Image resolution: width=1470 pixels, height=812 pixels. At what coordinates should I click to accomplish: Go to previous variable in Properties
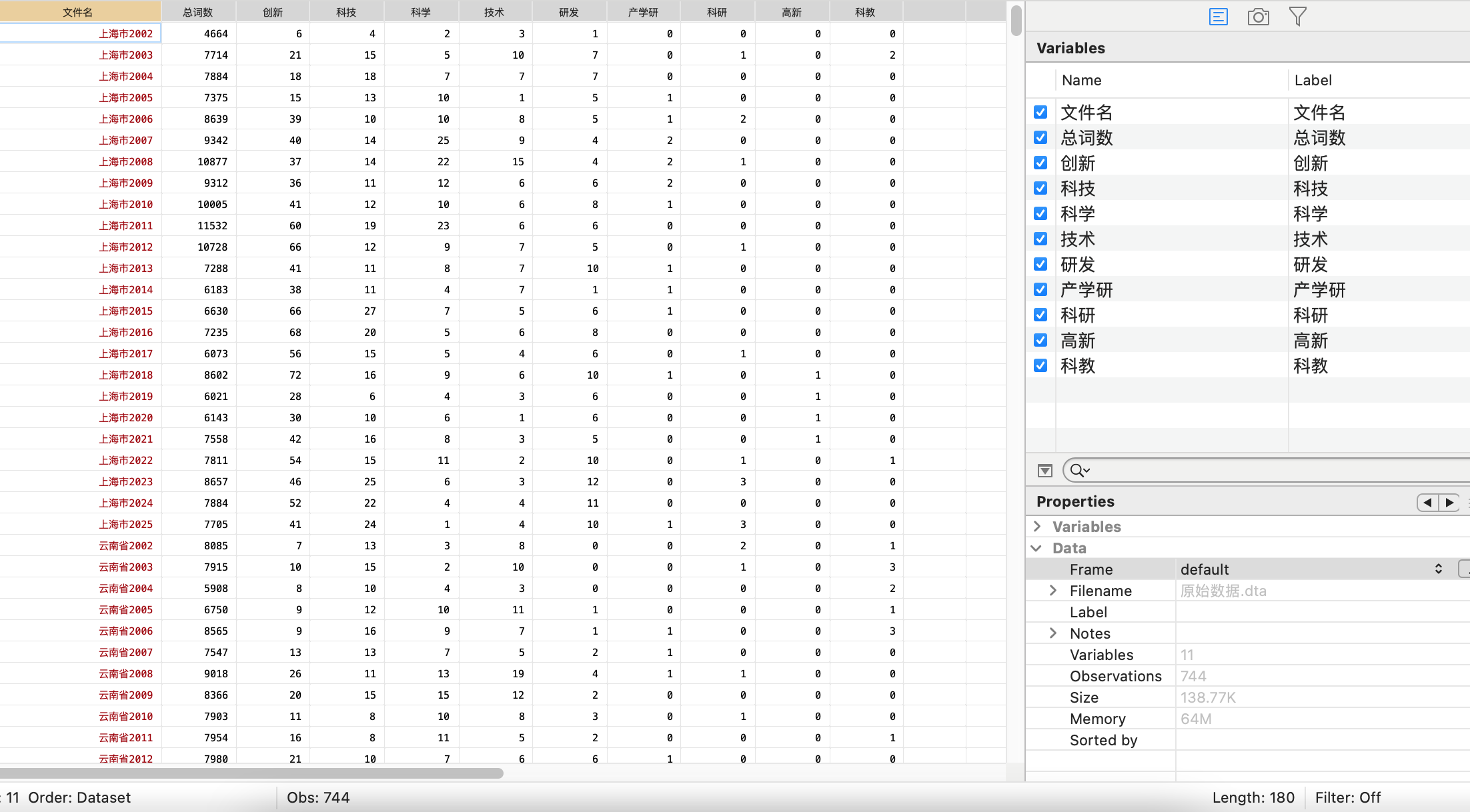(x=1427, y=502)
